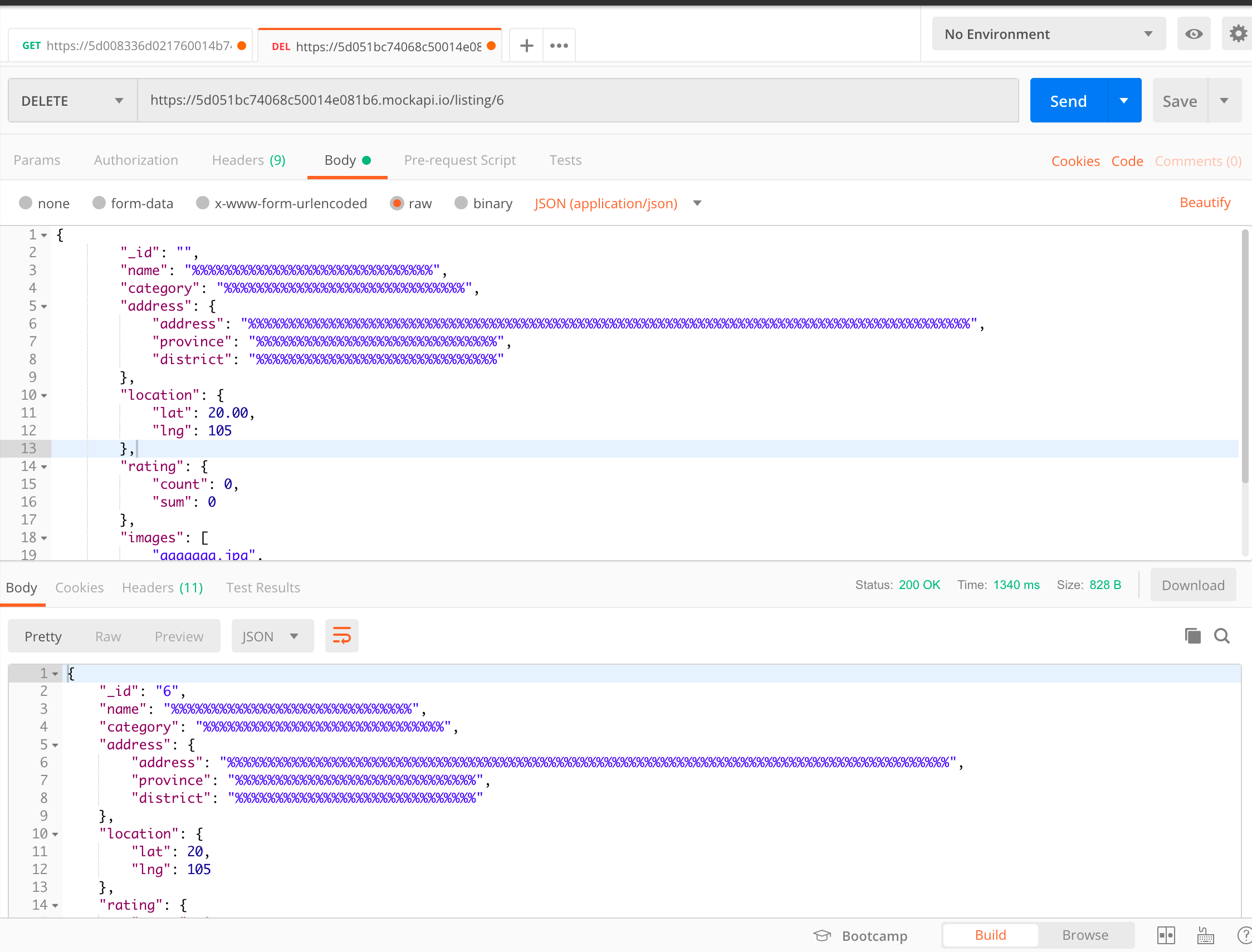Image resolution: width=1252 pixels, height=952 pixels.
Task: Collapse the address object at request line 5
Action: click(x=44, y=307)
